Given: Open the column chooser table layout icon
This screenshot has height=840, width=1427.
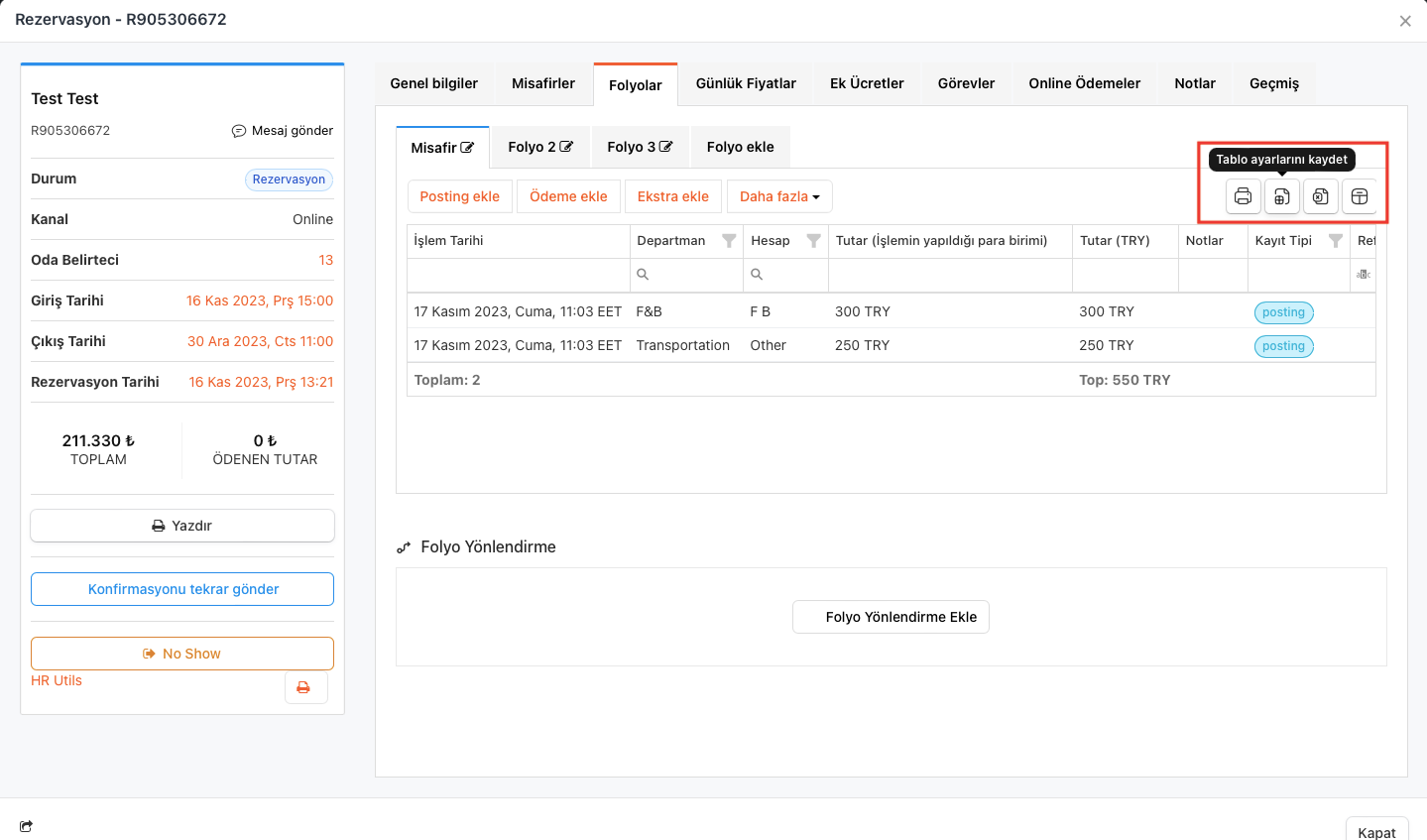Looking at the screenshot, I should pyautogui.click(x=1360, y=196).
